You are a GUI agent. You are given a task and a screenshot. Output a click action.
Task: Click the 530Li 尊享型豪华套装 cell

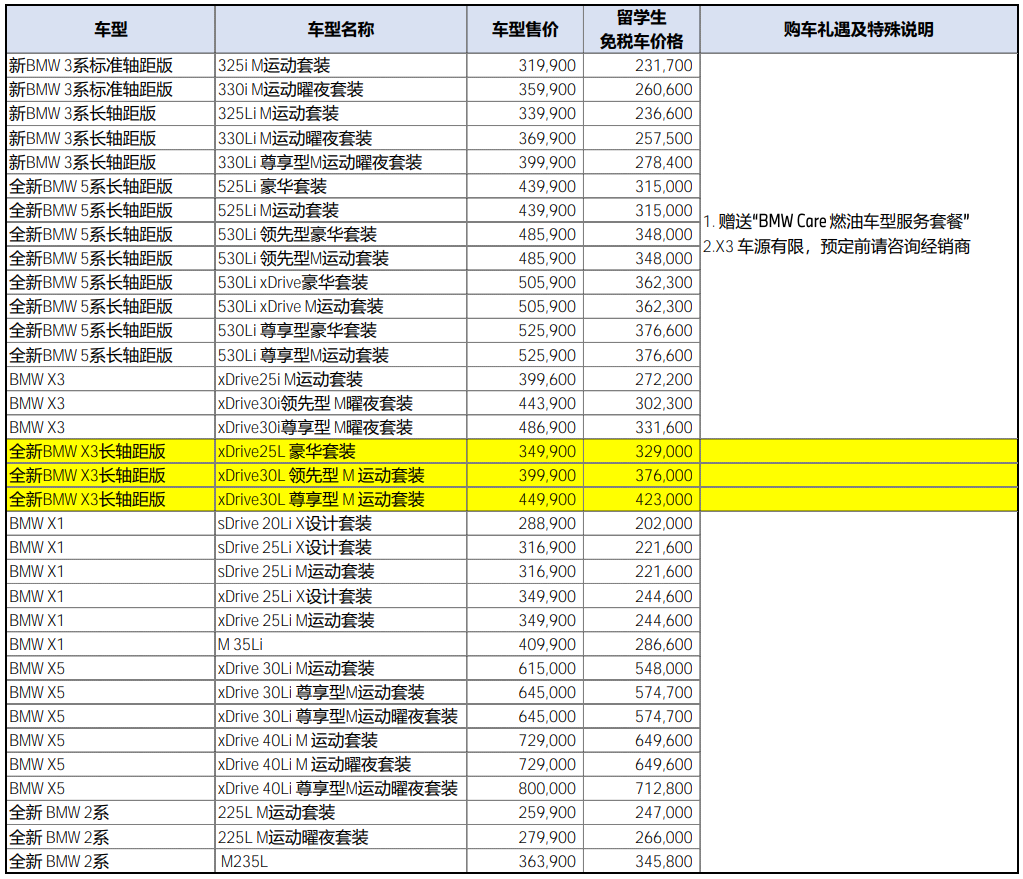341,331
